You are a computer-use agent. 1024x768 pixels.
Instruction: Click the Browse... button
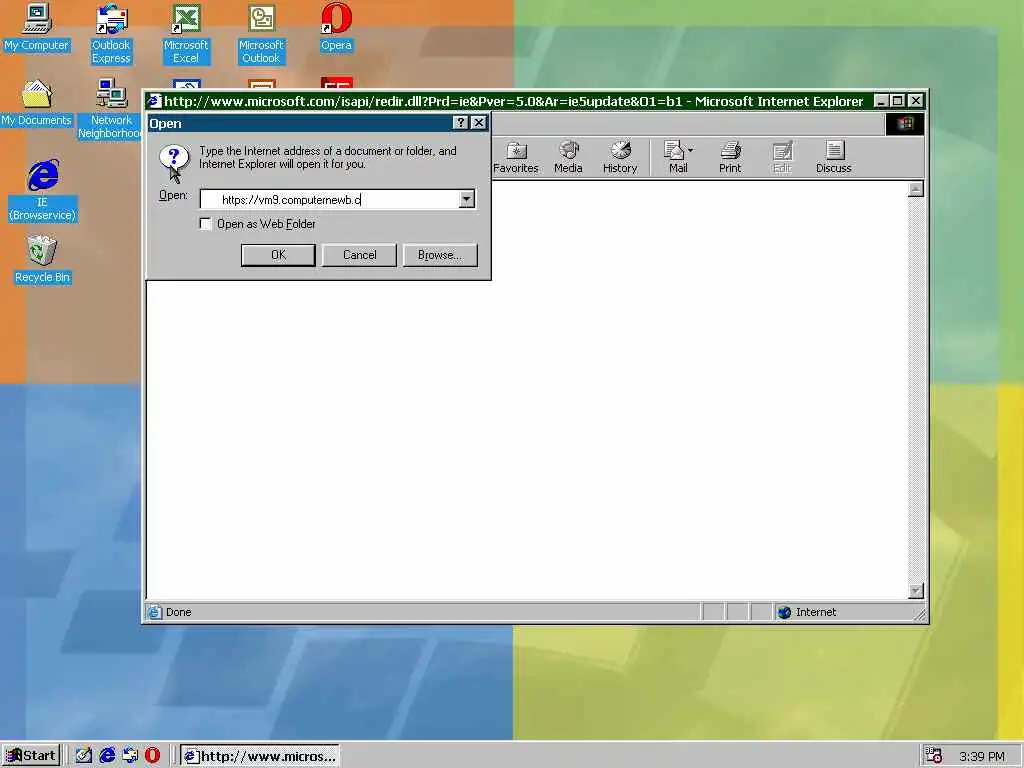[x=440, y=255]
